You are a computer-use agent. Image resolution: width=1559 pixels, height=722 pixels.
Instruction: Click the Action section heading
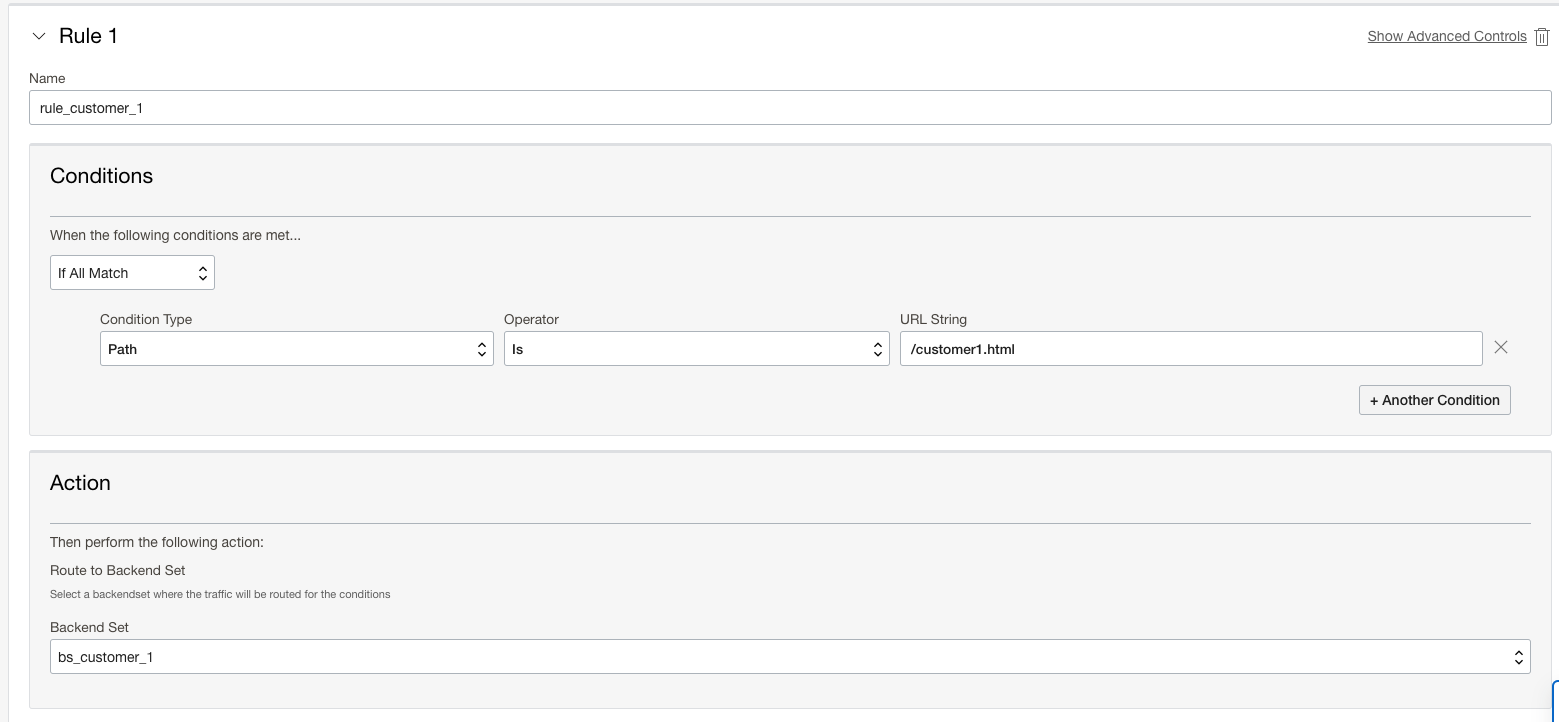click(80, 483)
